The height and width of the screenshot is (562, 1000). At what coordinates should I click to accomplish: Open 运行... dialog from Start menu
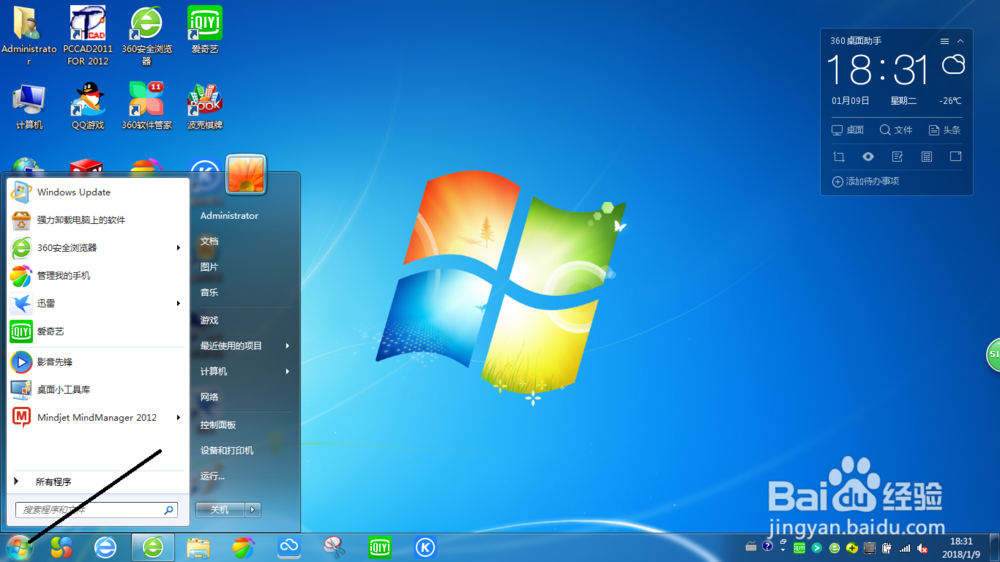(212, 476)
